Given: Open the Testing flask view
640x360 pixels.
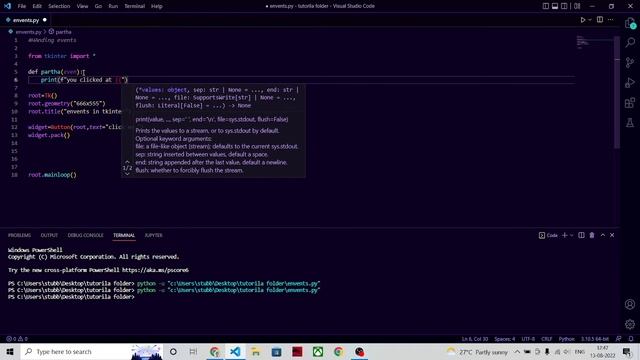Looking at the screenshot, I should 630,122.
